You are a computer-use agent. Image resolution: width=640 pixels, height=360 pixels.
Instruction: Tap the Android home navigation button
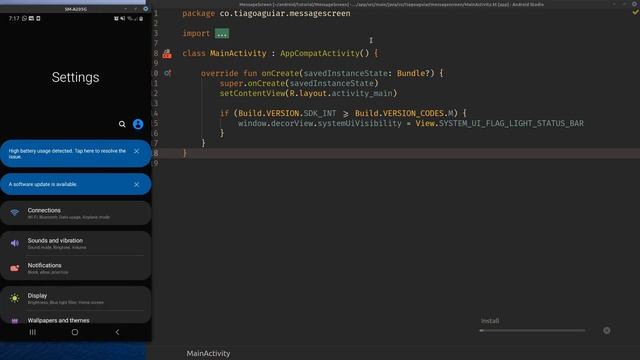(75, 332)
